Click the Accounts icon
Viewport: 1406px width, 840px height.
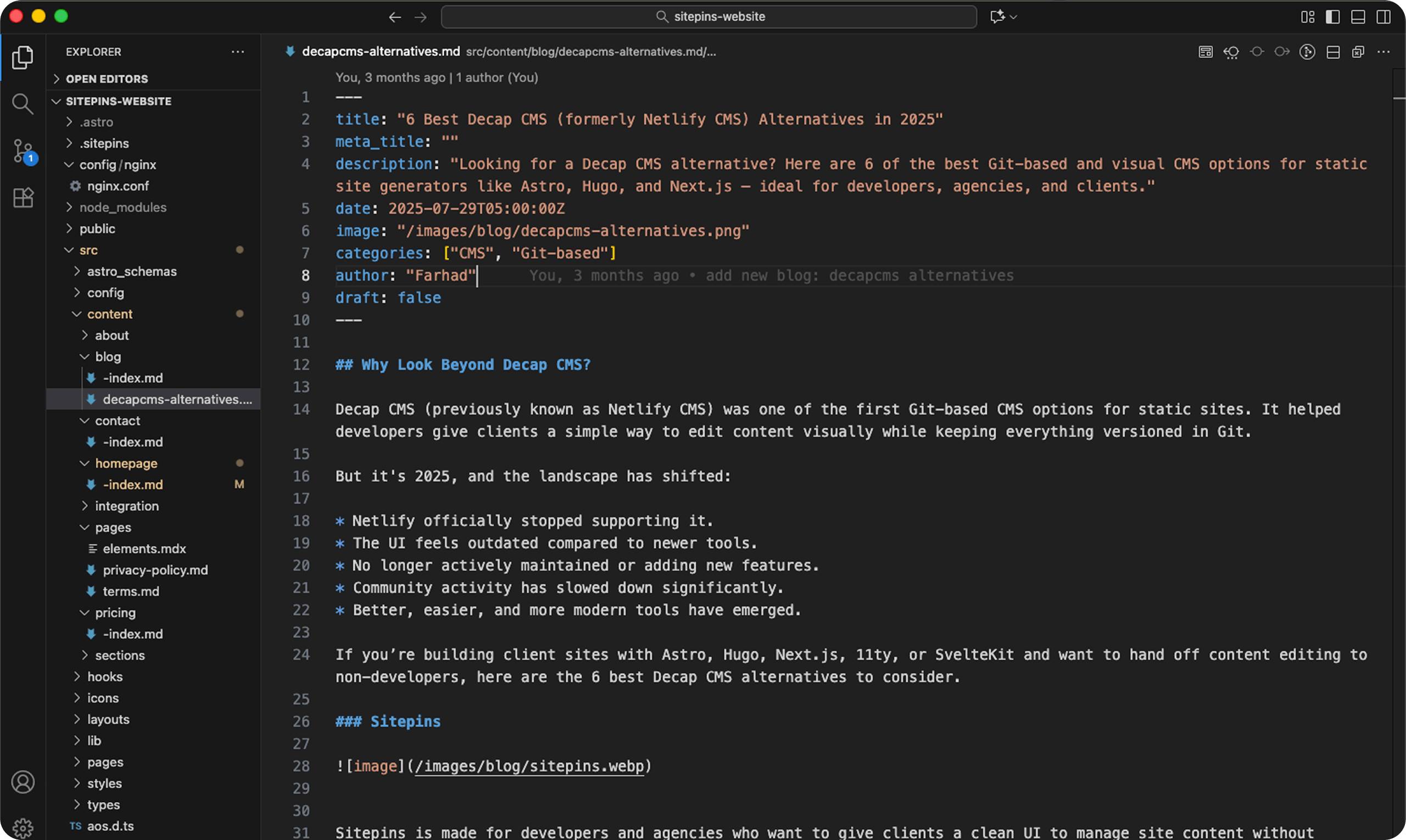(23, 782)
